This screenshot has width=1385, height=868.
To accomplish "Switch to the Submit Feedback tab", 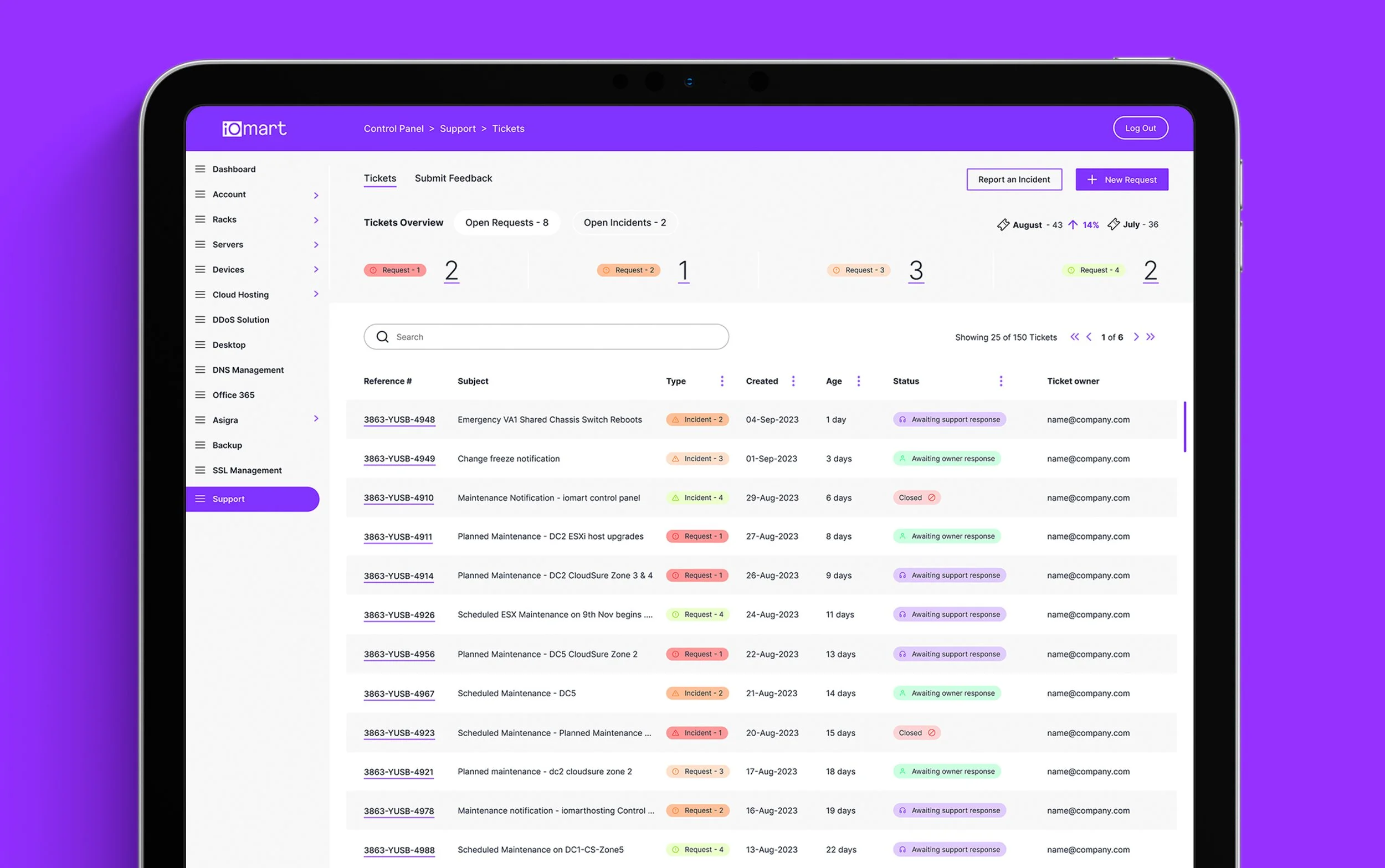I will pyautogui.click(x=453, y=178).
